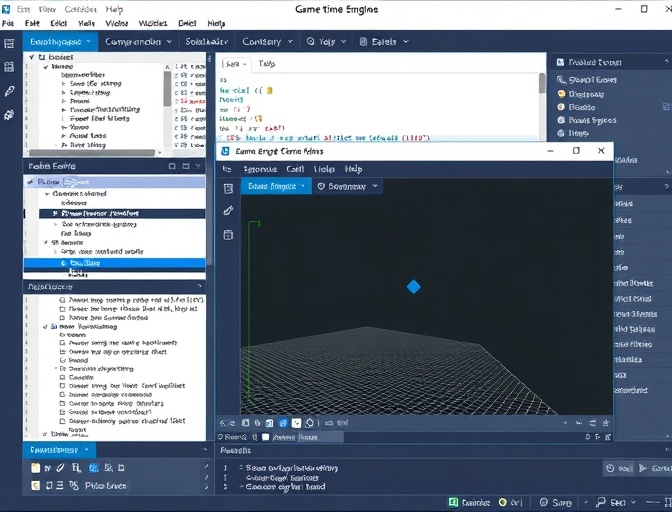Click the labeled text button in the bottom-left toolbar
The height and width of the screenshot is (512, 672).
tap(105, 485)
